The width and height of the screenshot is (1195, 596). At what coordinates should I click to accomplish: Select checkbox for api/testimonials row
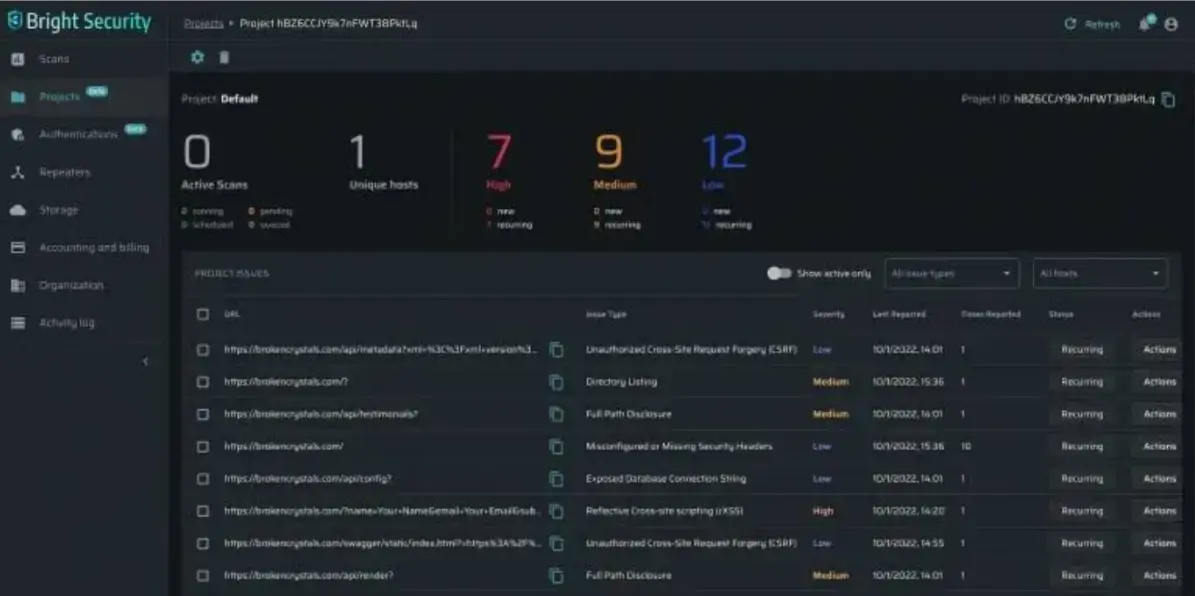click(x=203, y=415)
